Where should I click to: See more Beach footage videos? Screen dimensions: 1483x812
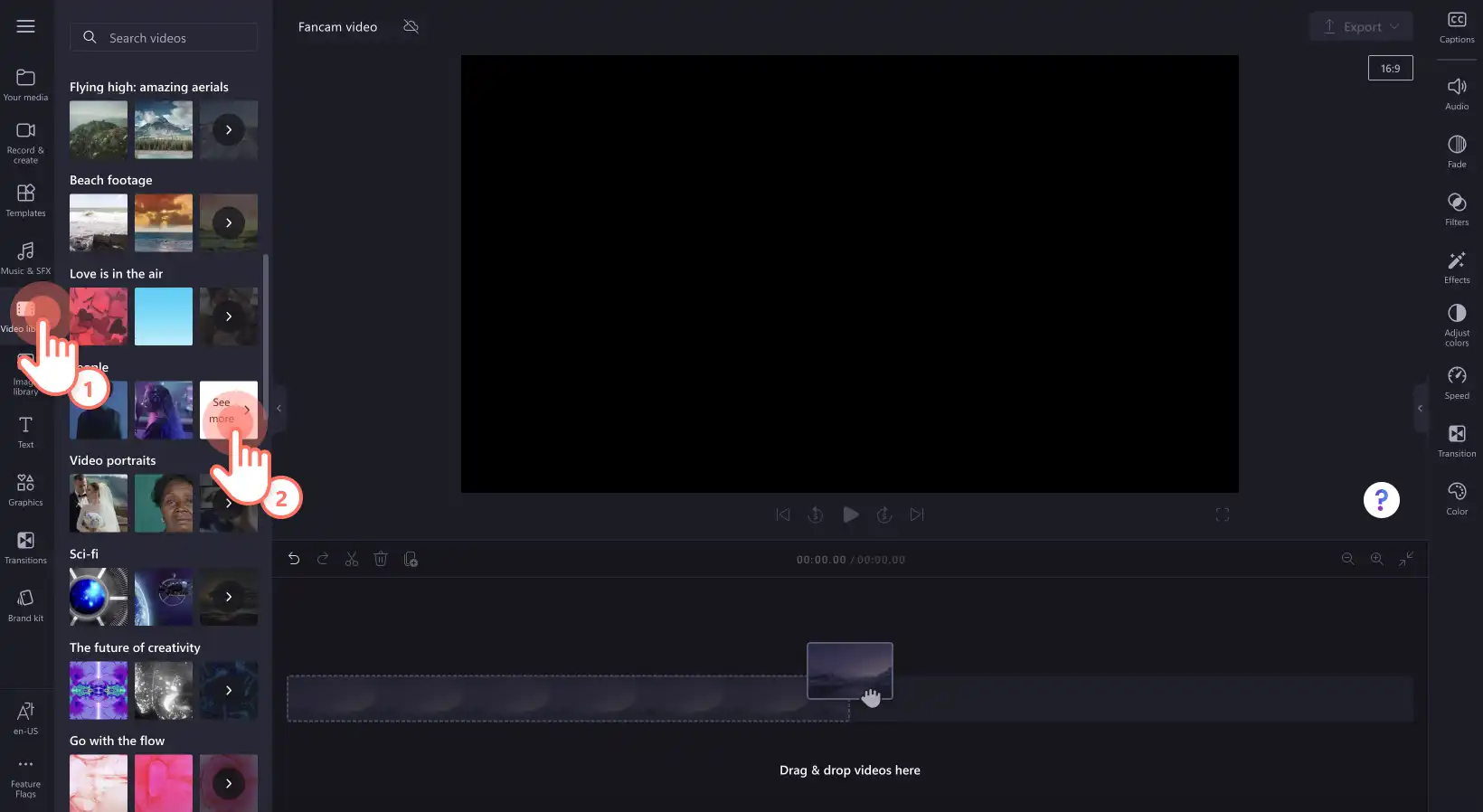click(229, 222)
